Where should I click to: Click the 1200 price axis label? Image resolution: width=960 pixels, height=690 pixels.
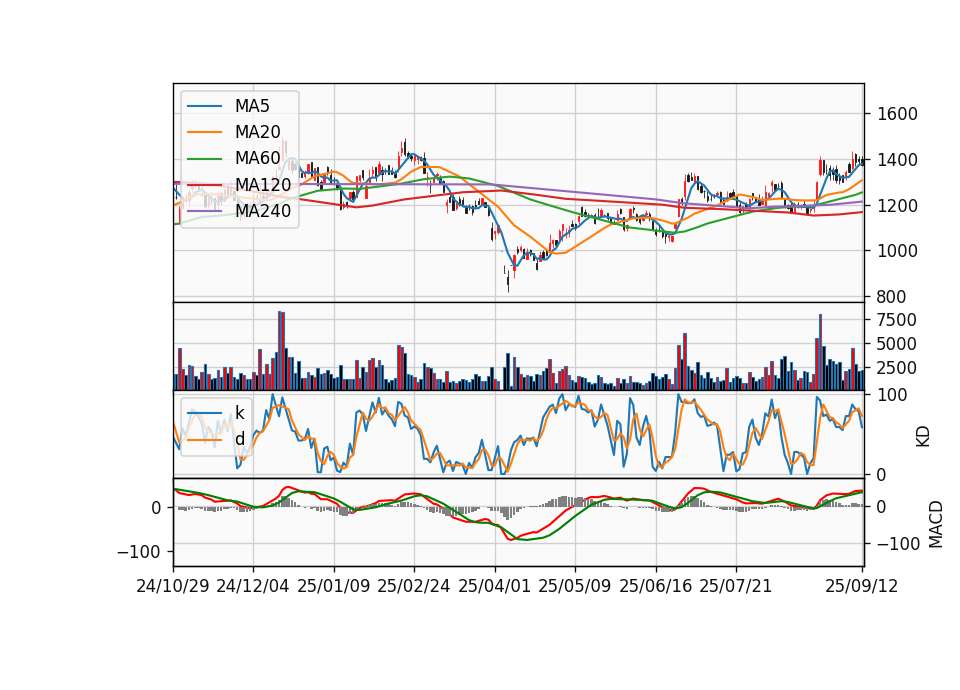pos(897,206)
